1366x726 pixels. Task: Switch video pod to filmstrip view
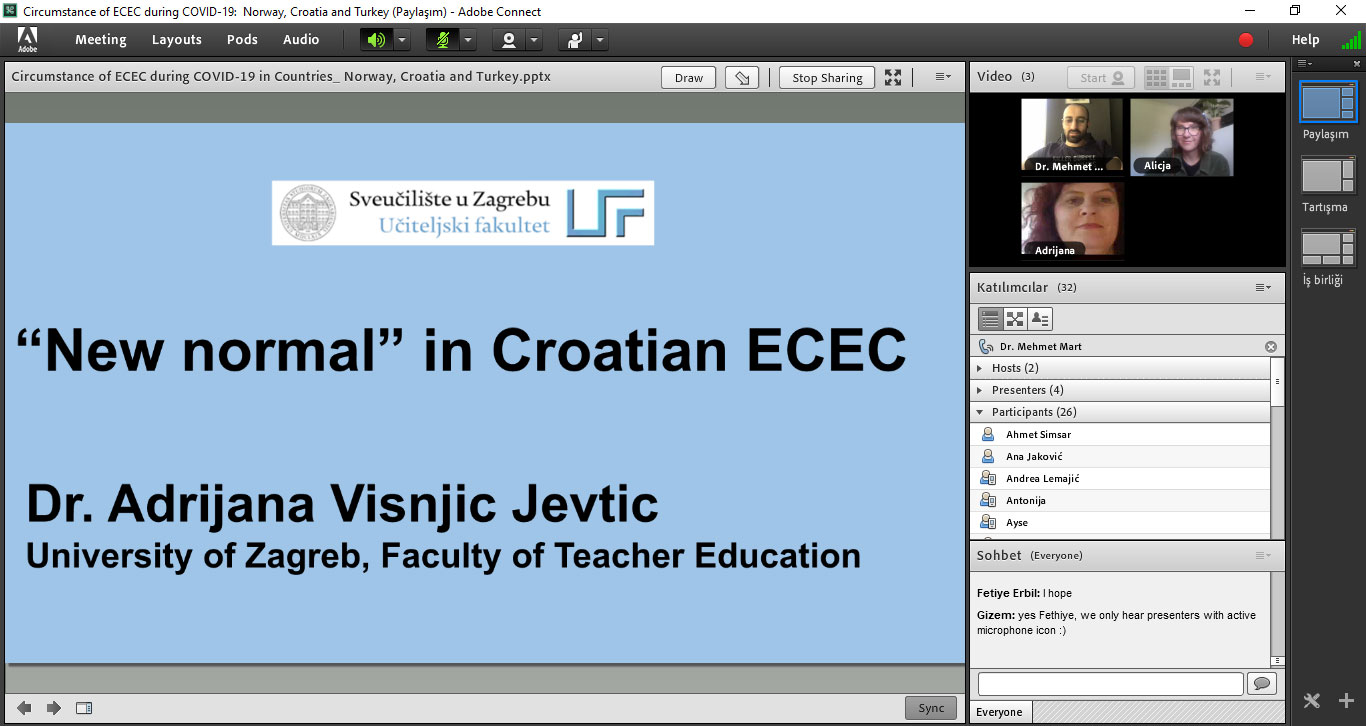1181,77
